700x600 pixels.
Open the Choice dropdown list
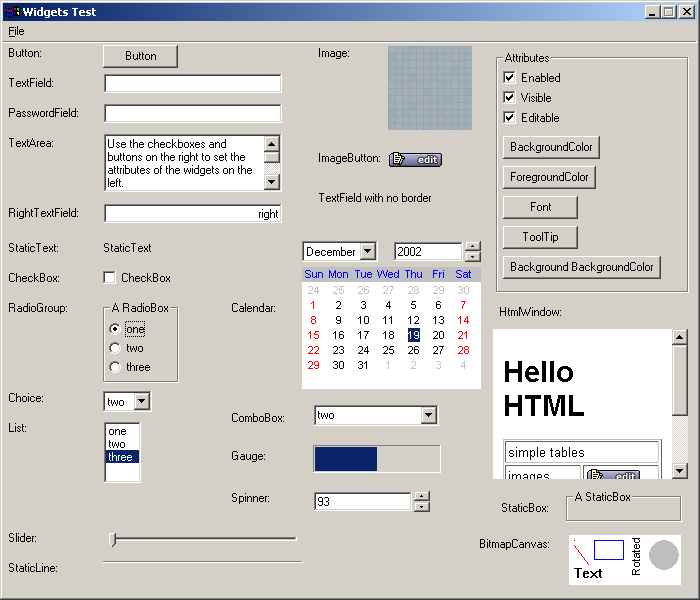click(141, 401)
